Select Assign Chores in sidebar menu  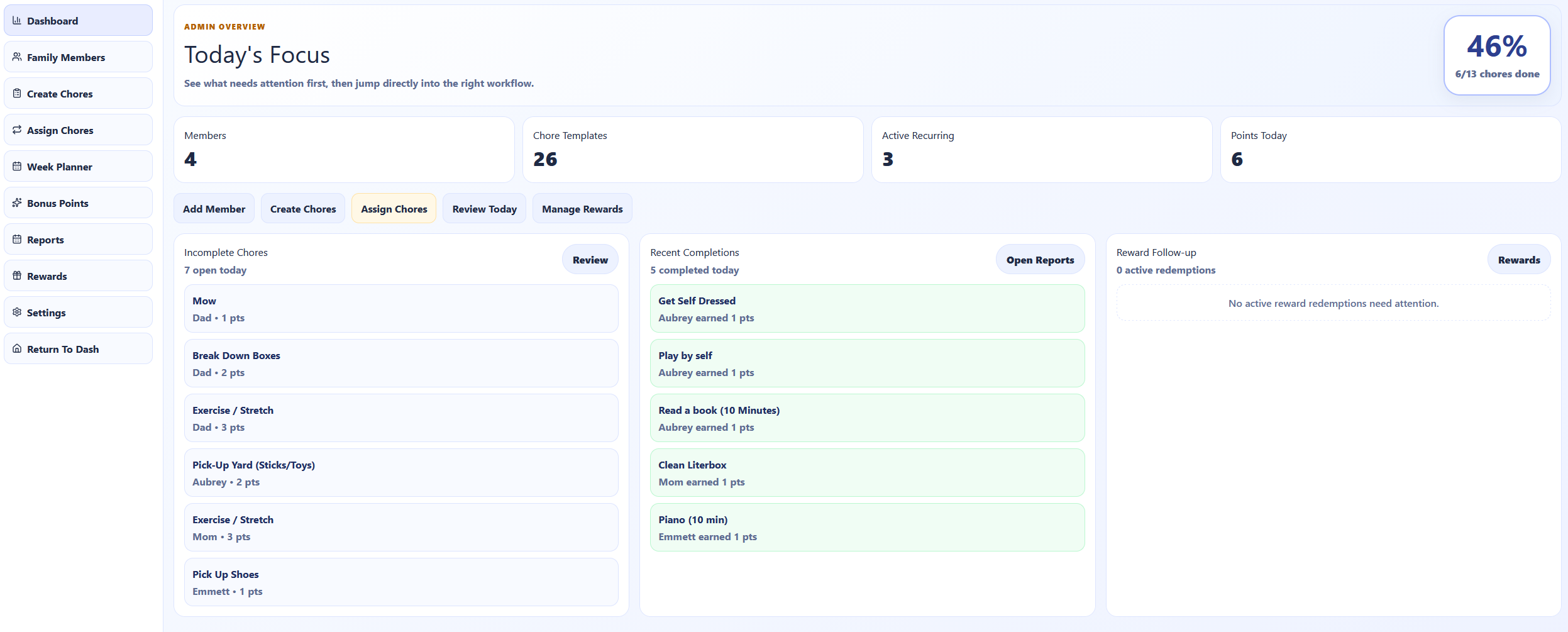click(x=78, y=130)
